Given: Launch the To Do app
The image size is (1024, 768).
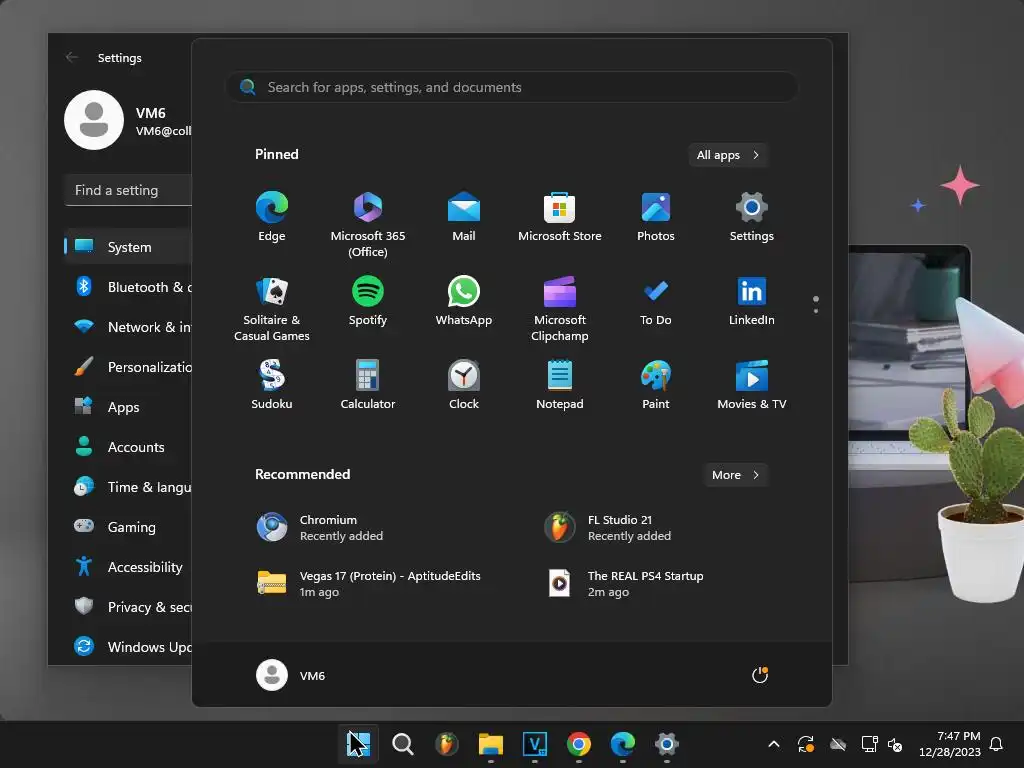Looking at the screenshot, I should 656,301.
